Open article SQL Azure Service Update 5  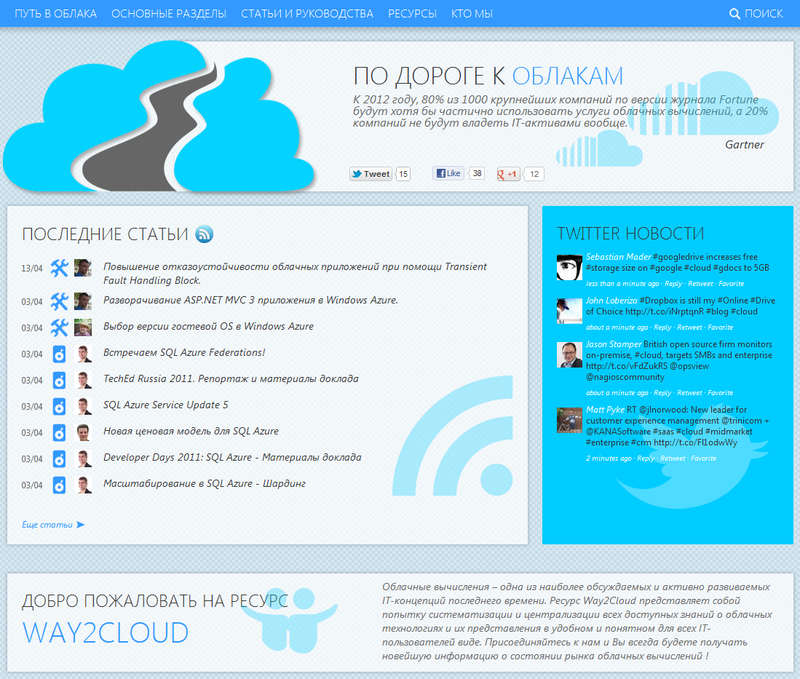(166, 405)
